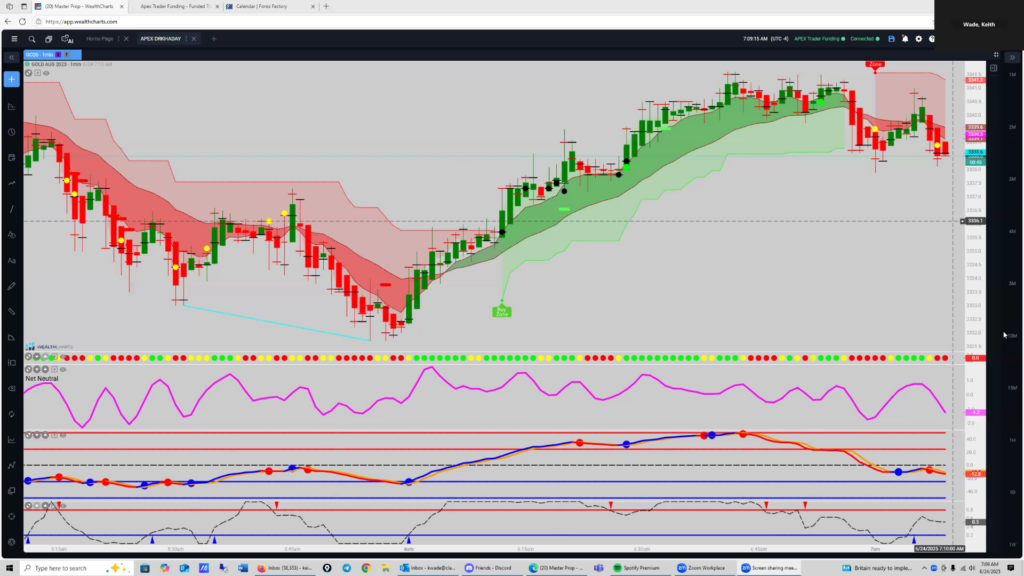
Task: Open the symbol search magnifier
Action: 31,39
